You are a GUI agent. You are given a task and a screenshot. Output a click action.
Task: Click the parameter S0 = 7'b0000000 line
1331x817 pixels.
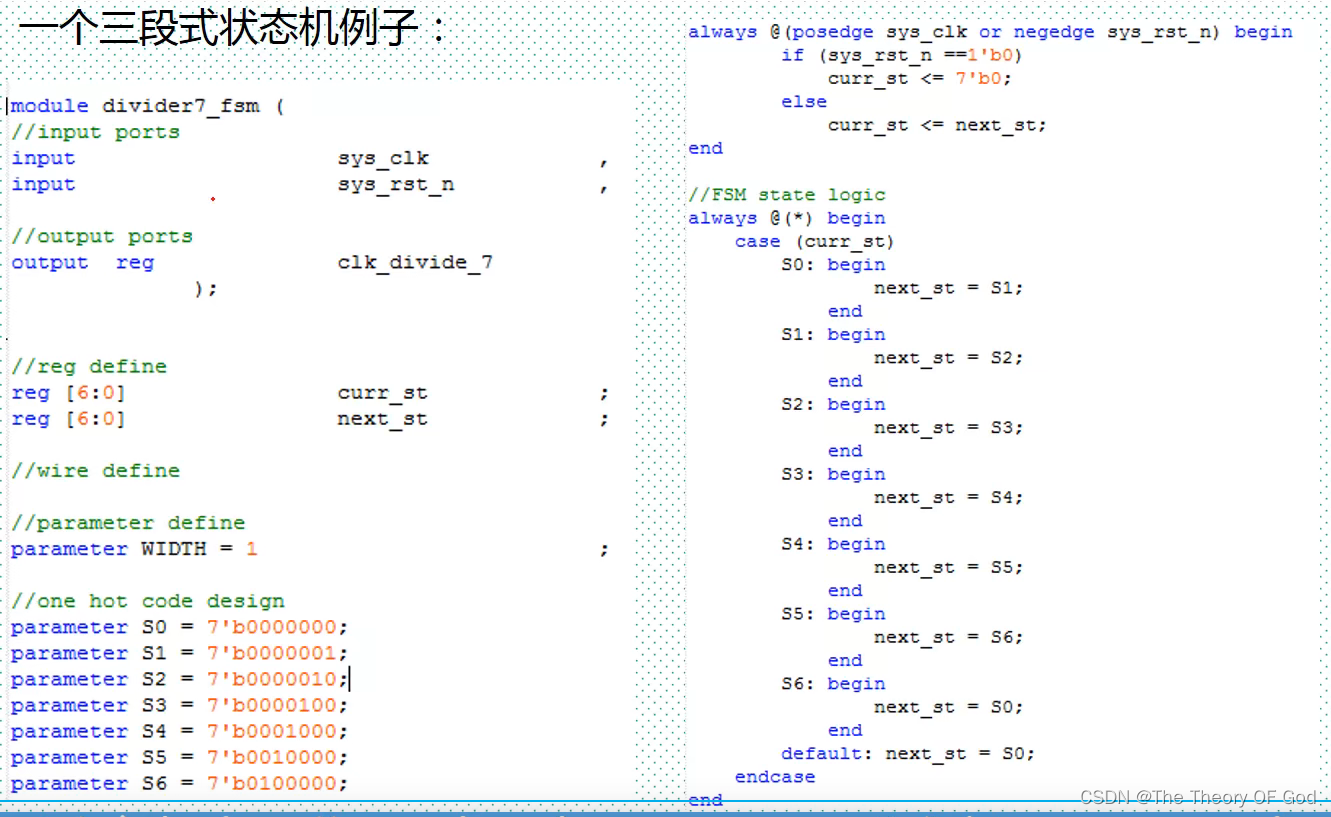point(180,626)
